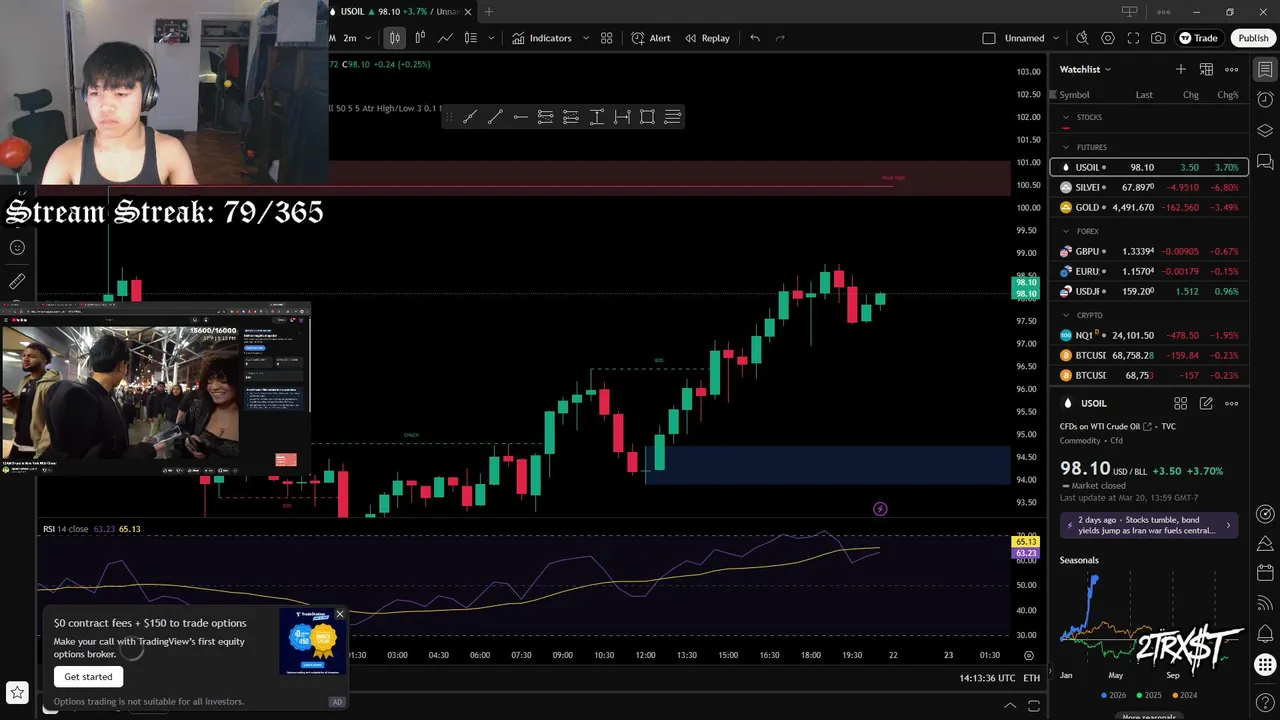Open the Watchlist sidebar panel icon

pos(1265,69)
